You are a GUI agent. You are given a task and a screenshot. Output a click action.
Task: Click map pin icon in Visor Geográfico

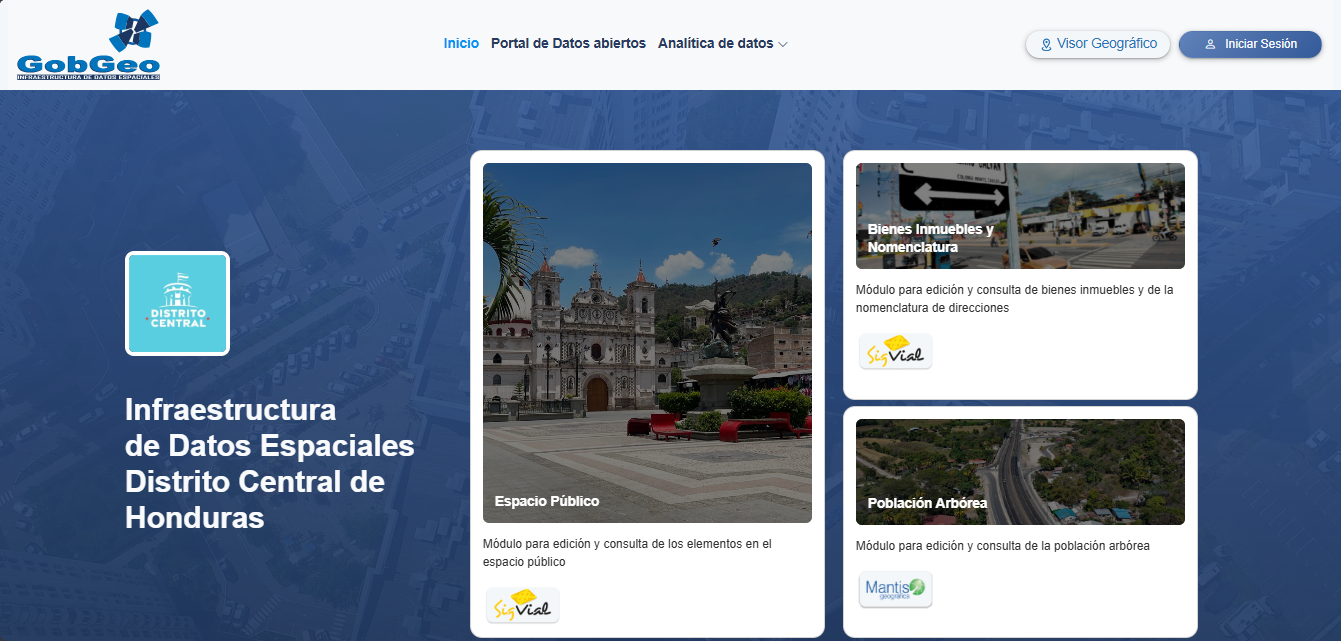(1046, 45)
